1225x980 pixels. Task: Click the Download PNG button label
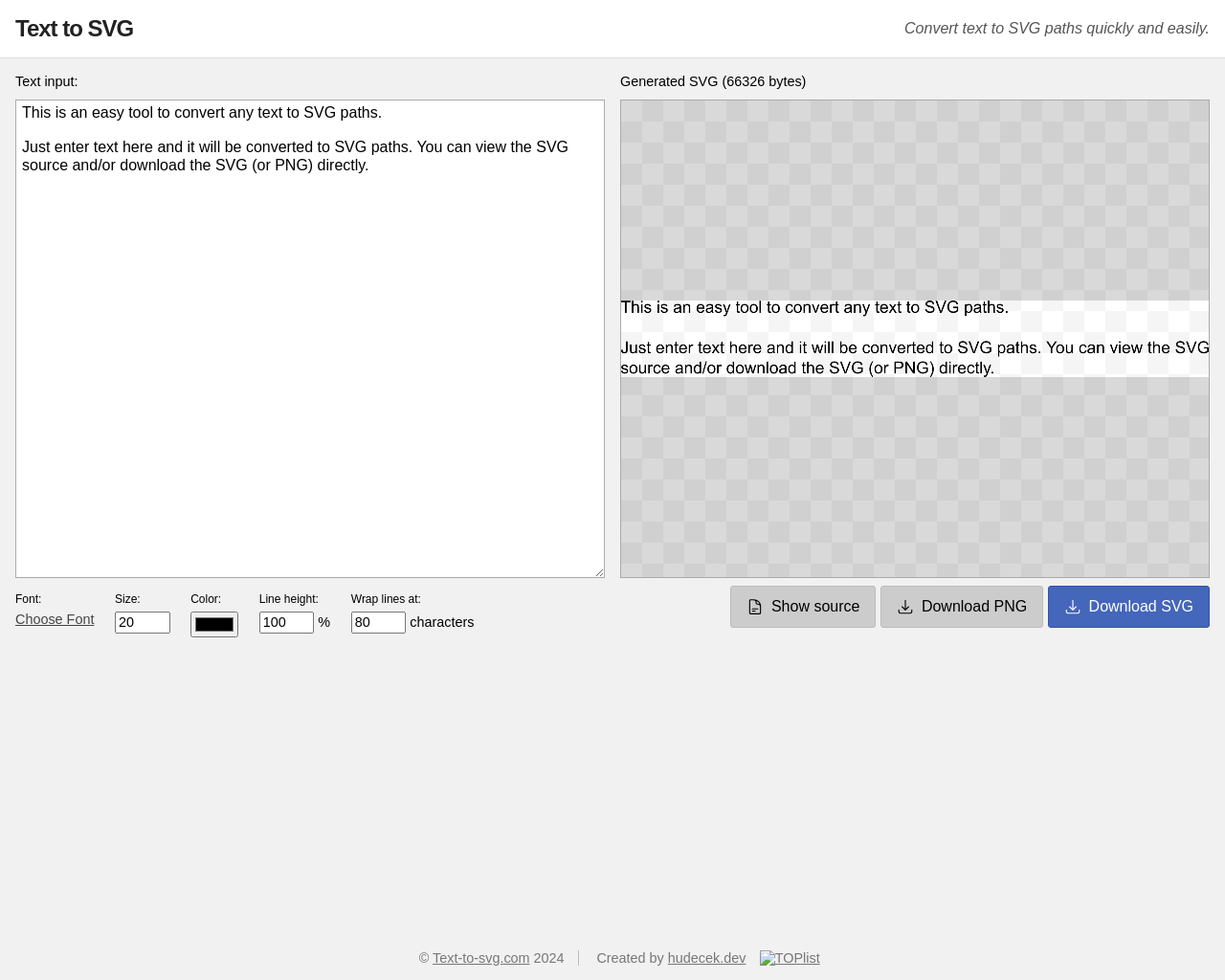coord(974,607)
